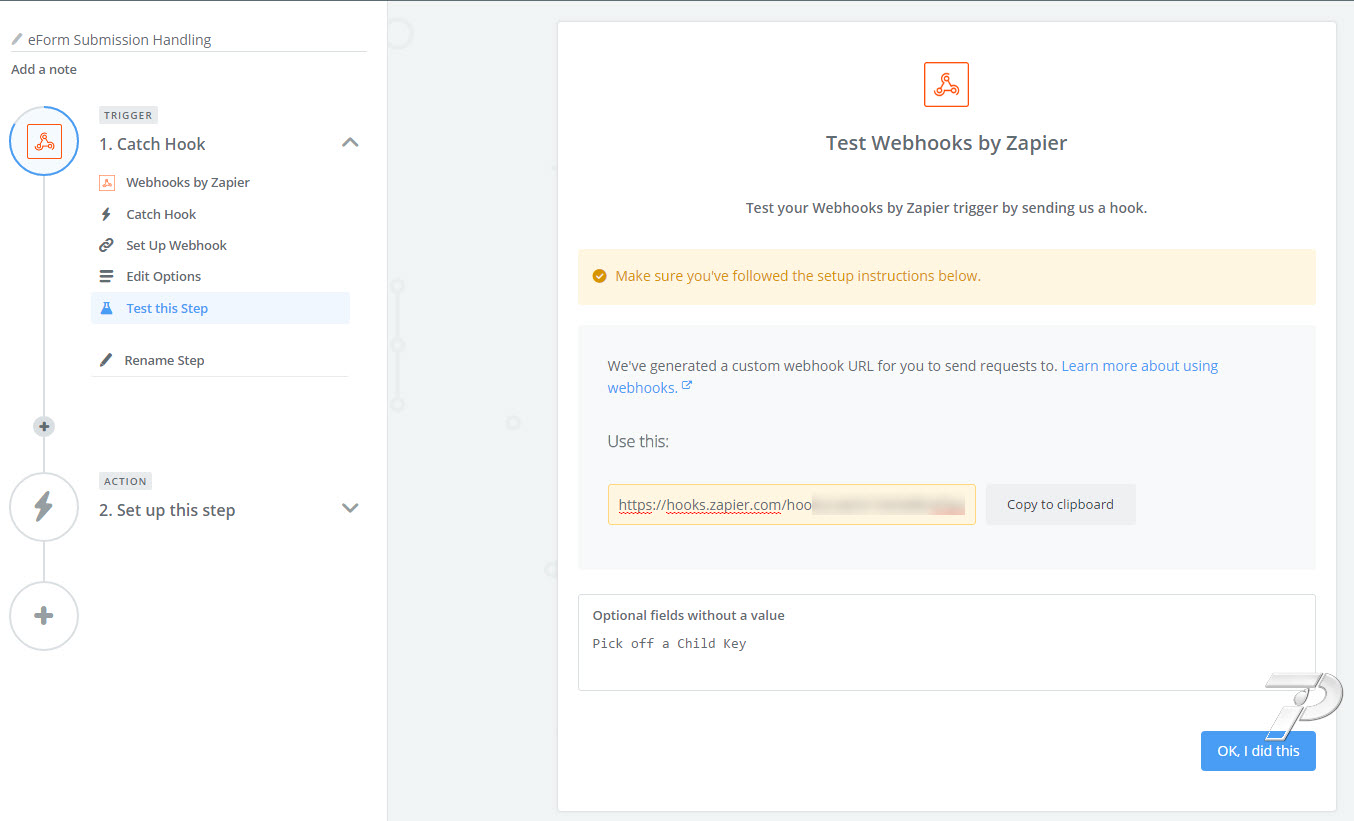Click the Webhooks logo above the test title
Screen dimensions: 1354x821
946,84
